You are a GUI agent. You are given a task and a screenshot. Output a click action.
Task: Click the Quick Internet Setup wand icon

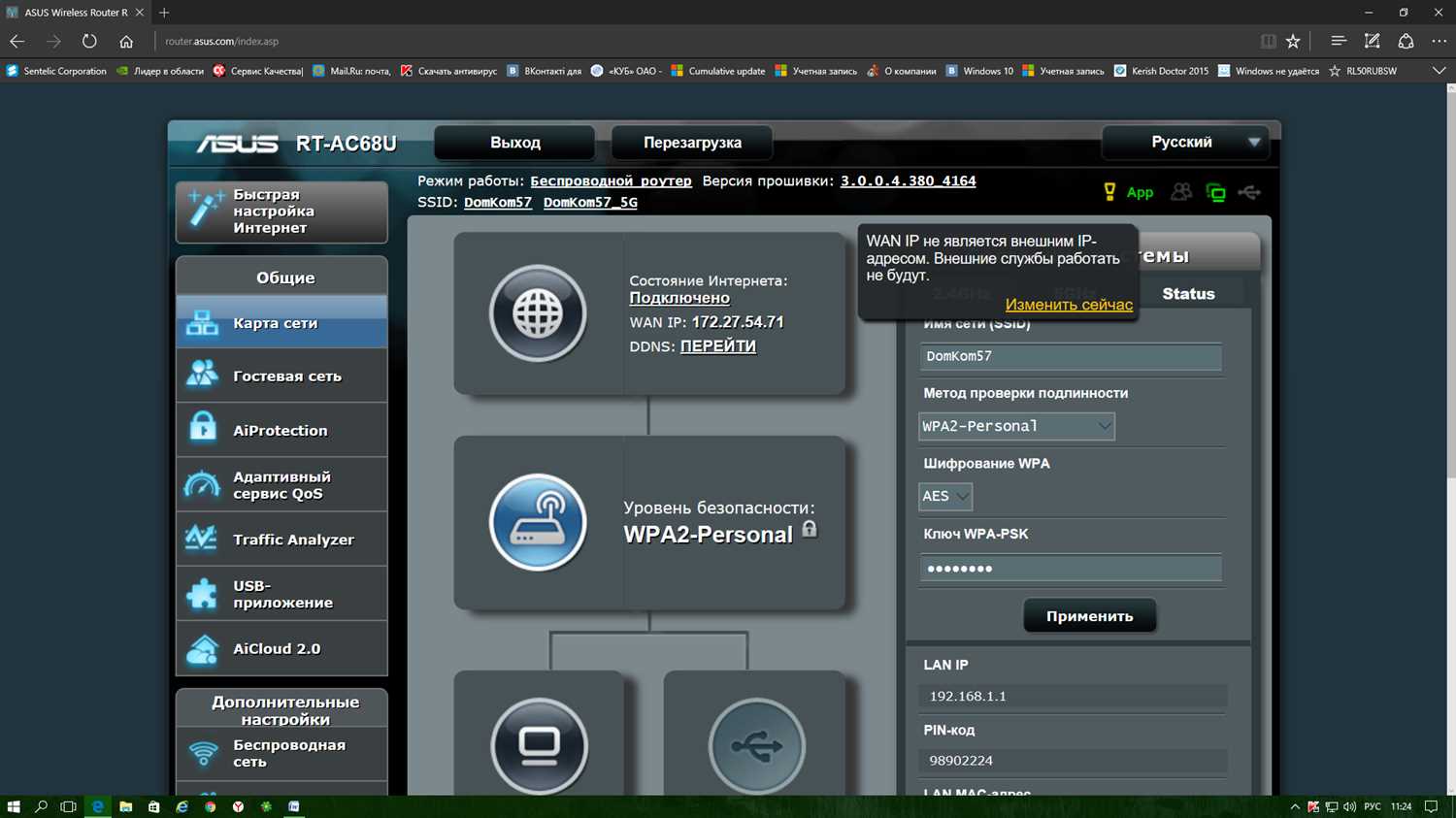coord(204,210)
